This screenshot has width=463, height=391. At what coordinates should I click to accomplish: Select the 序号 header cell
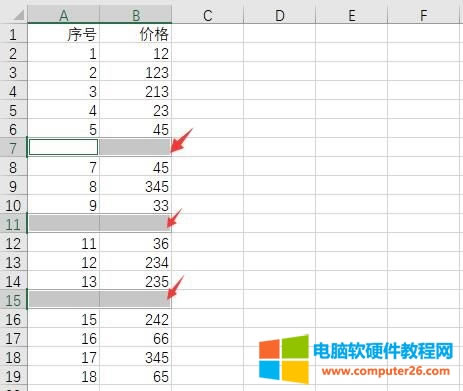click(64, 33)
